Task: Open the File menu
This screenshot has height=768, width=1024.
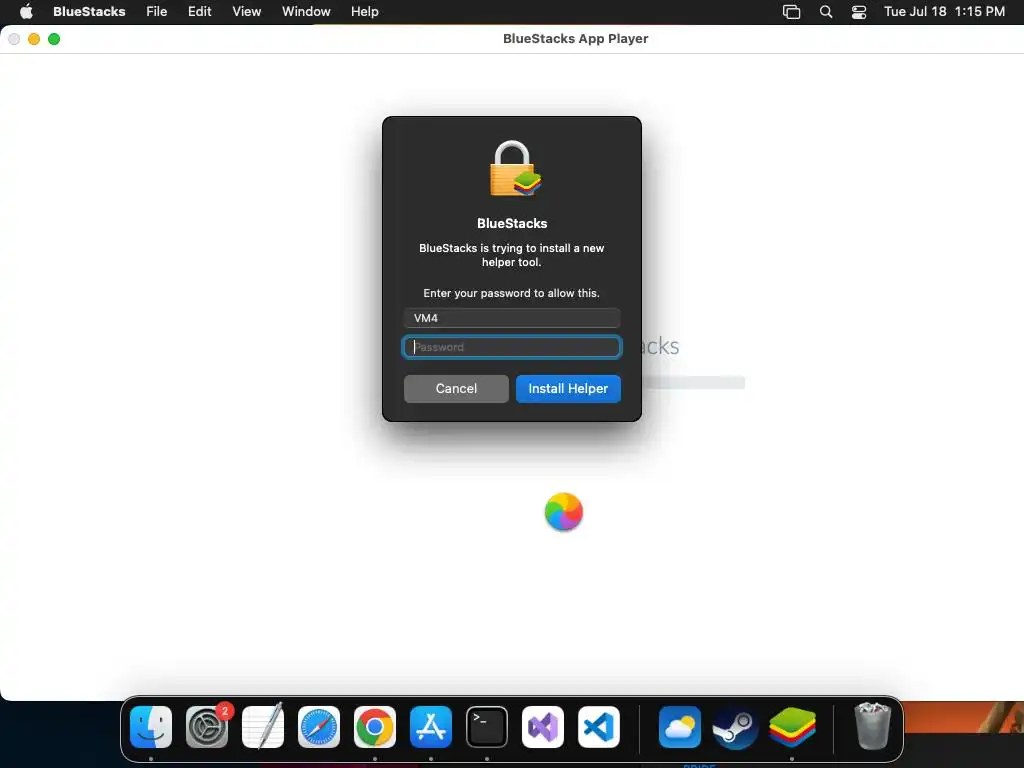Action: click(156, 12)
